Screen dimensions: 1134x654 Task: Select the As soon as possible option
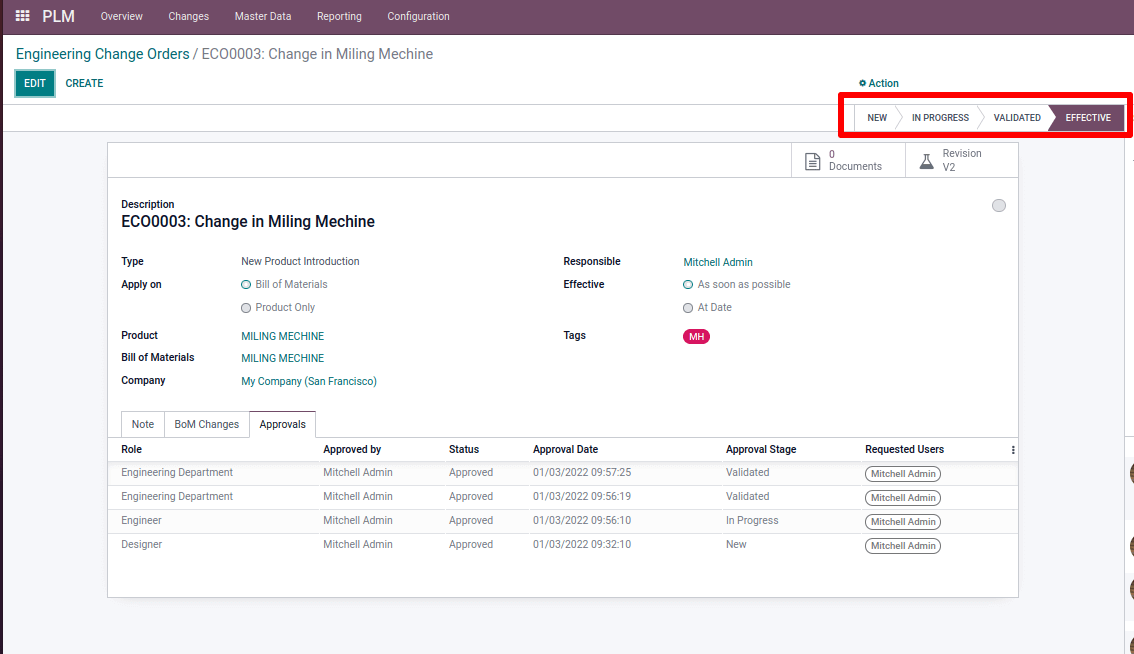coord(688,284)
